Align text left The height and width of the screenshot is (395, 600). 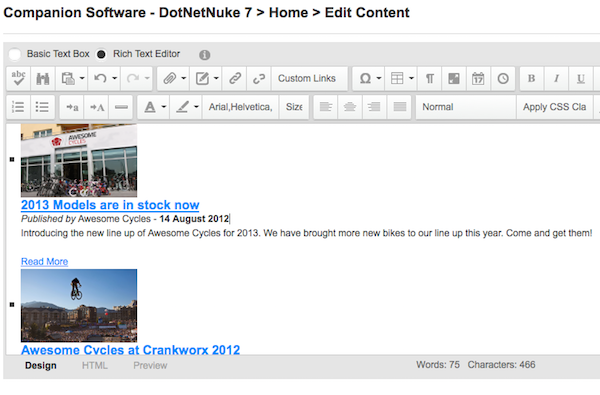click(x=326, y=107)
